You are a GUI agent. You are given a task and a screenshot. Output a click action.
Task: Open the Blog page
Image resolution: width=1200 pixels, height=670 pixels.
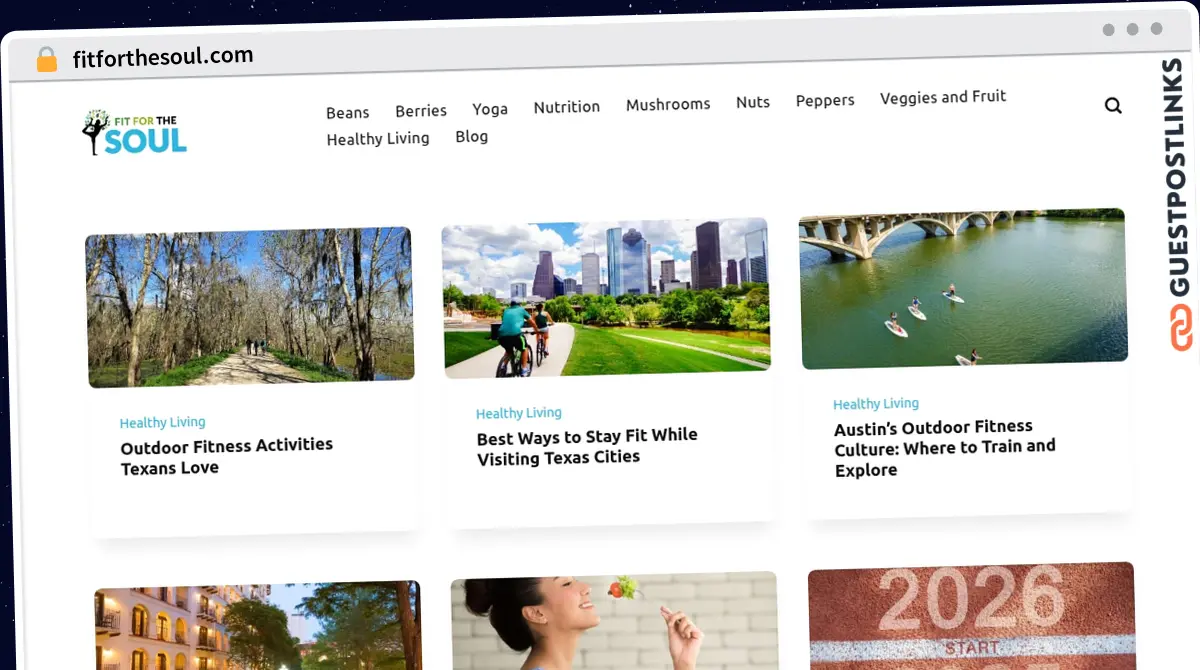(472, 136)
